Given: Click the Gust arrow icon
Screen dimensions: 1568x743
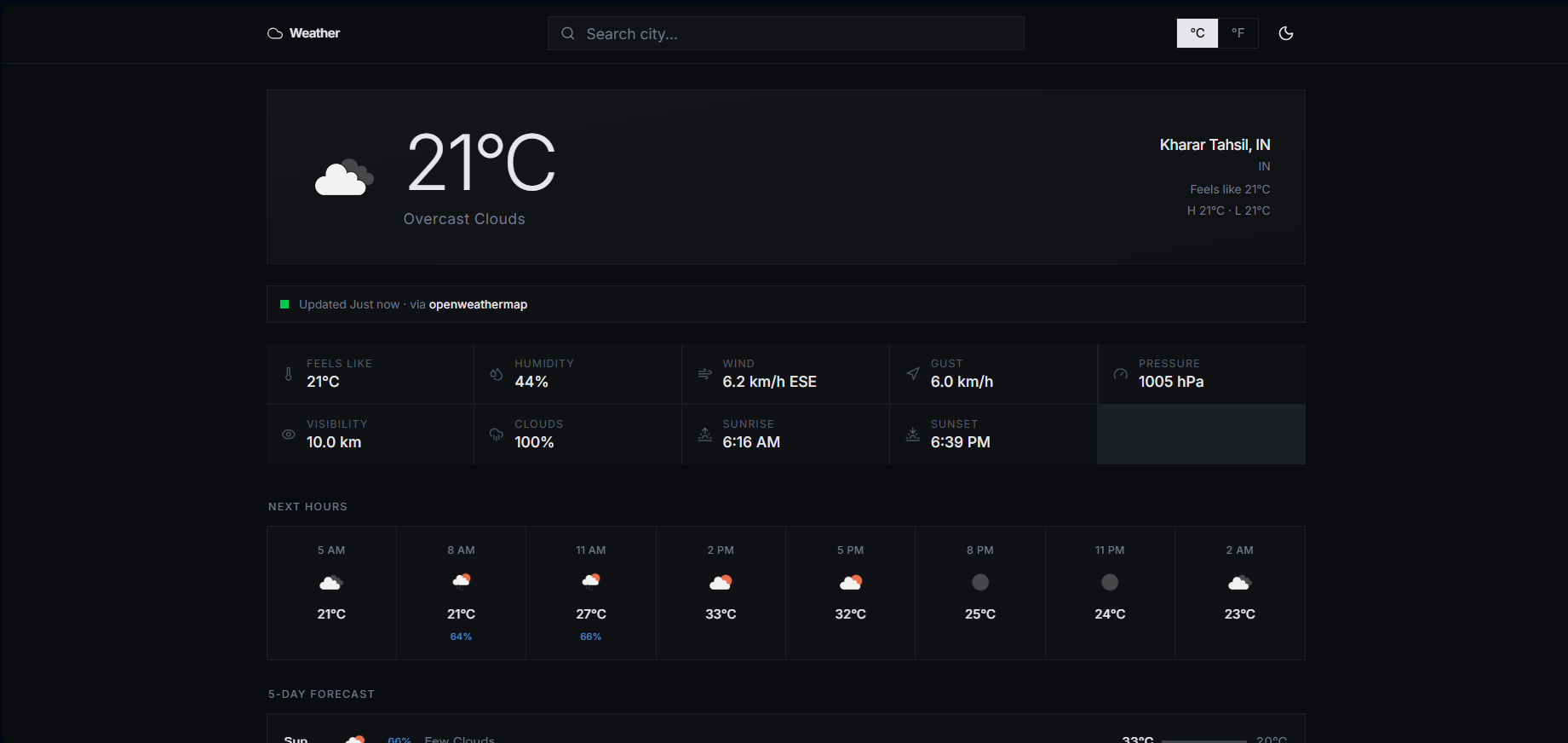Looking at the screenshot, I should [912, 373].
